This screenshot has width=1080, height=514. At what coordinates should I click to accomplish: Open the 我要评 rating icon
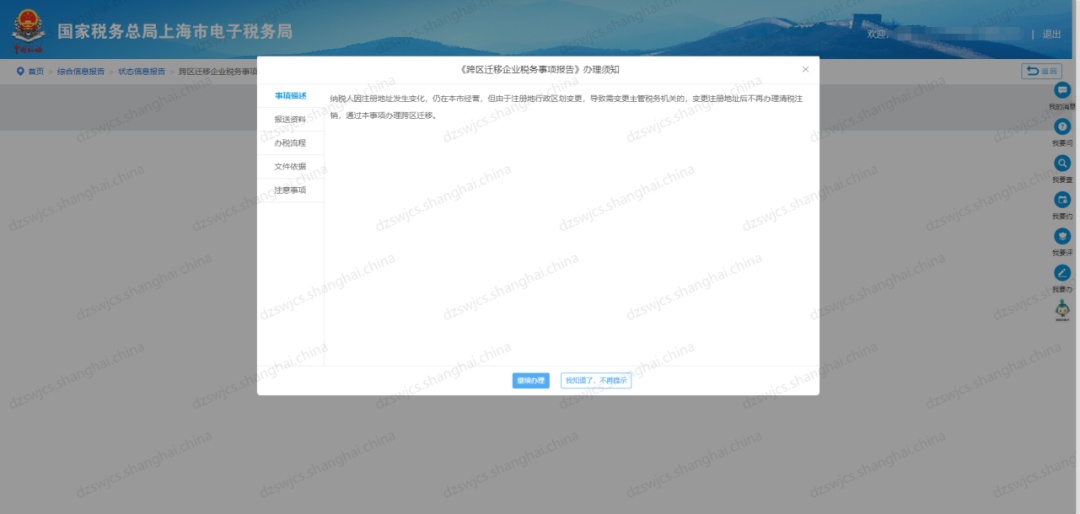pos(1063,236)
